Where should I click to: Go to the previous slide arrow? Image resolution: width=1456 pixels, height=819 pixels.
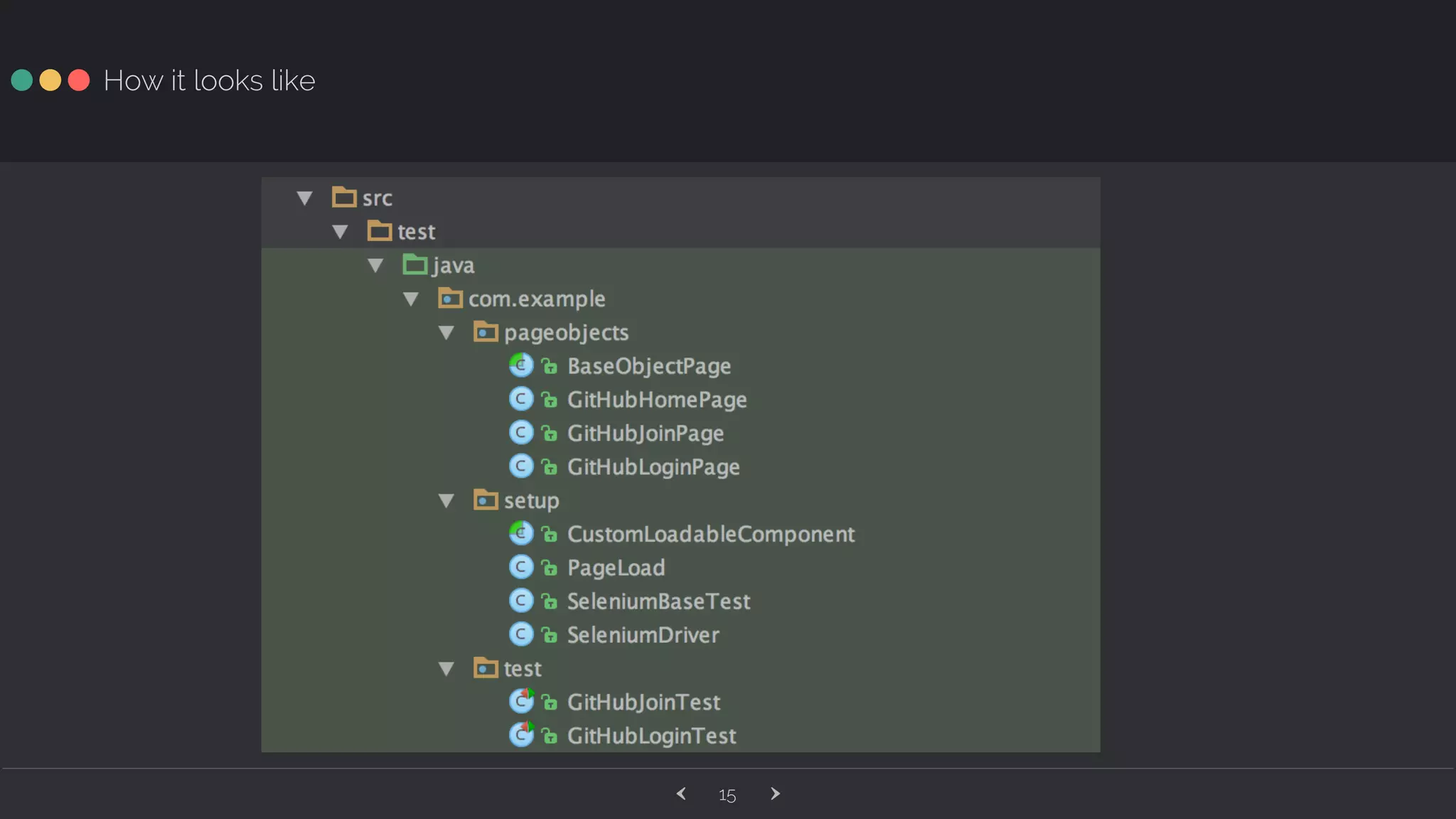[681, 793]
